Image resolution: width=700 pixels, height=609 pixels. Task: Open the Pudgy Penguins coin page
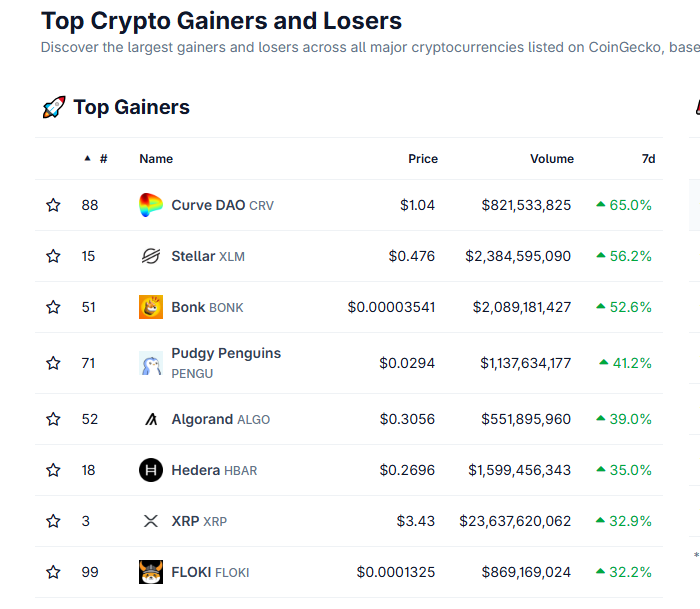pyautogui.click(x=226, y=353)
